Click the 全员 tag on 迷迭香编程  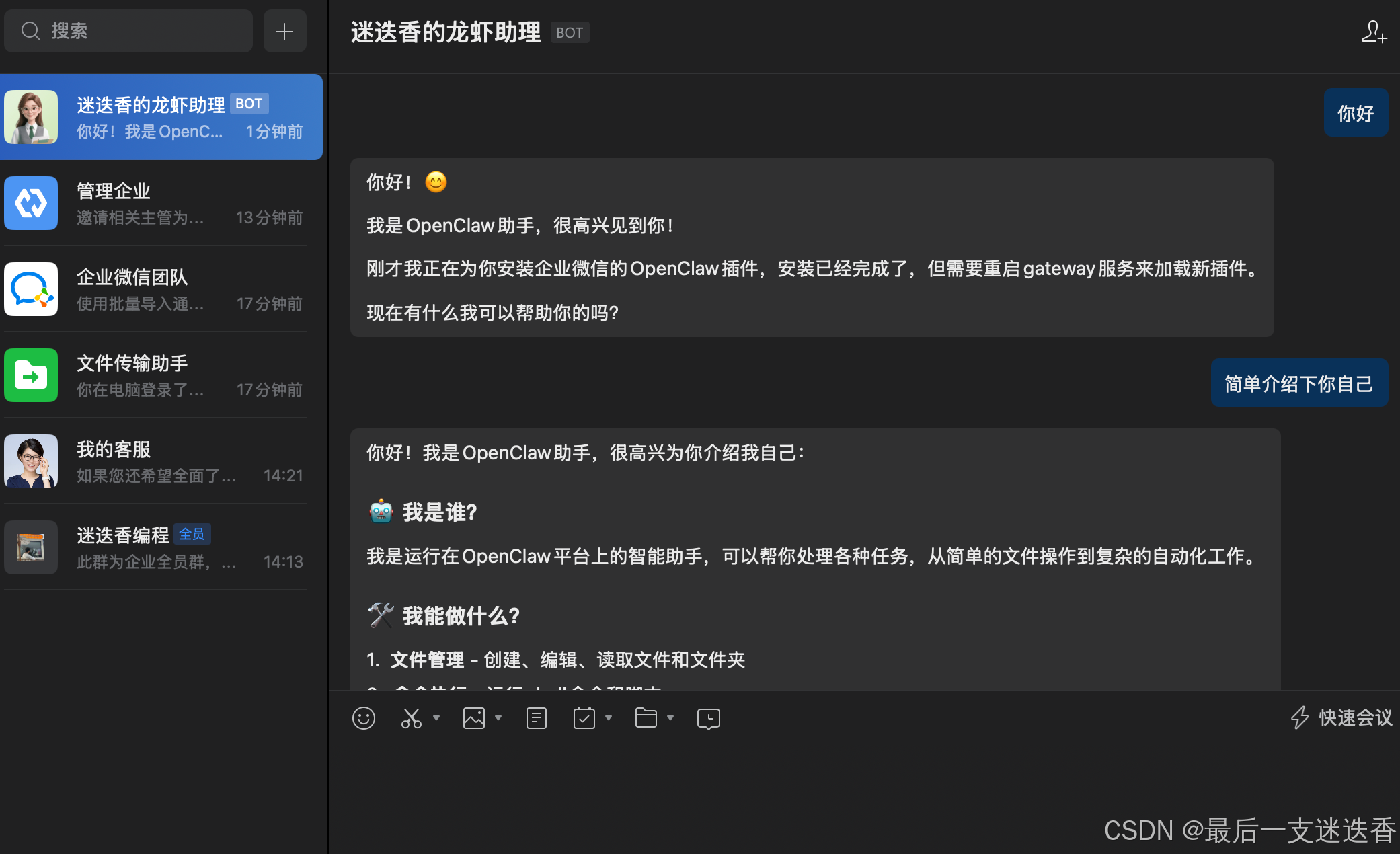[x=192, y=534]
